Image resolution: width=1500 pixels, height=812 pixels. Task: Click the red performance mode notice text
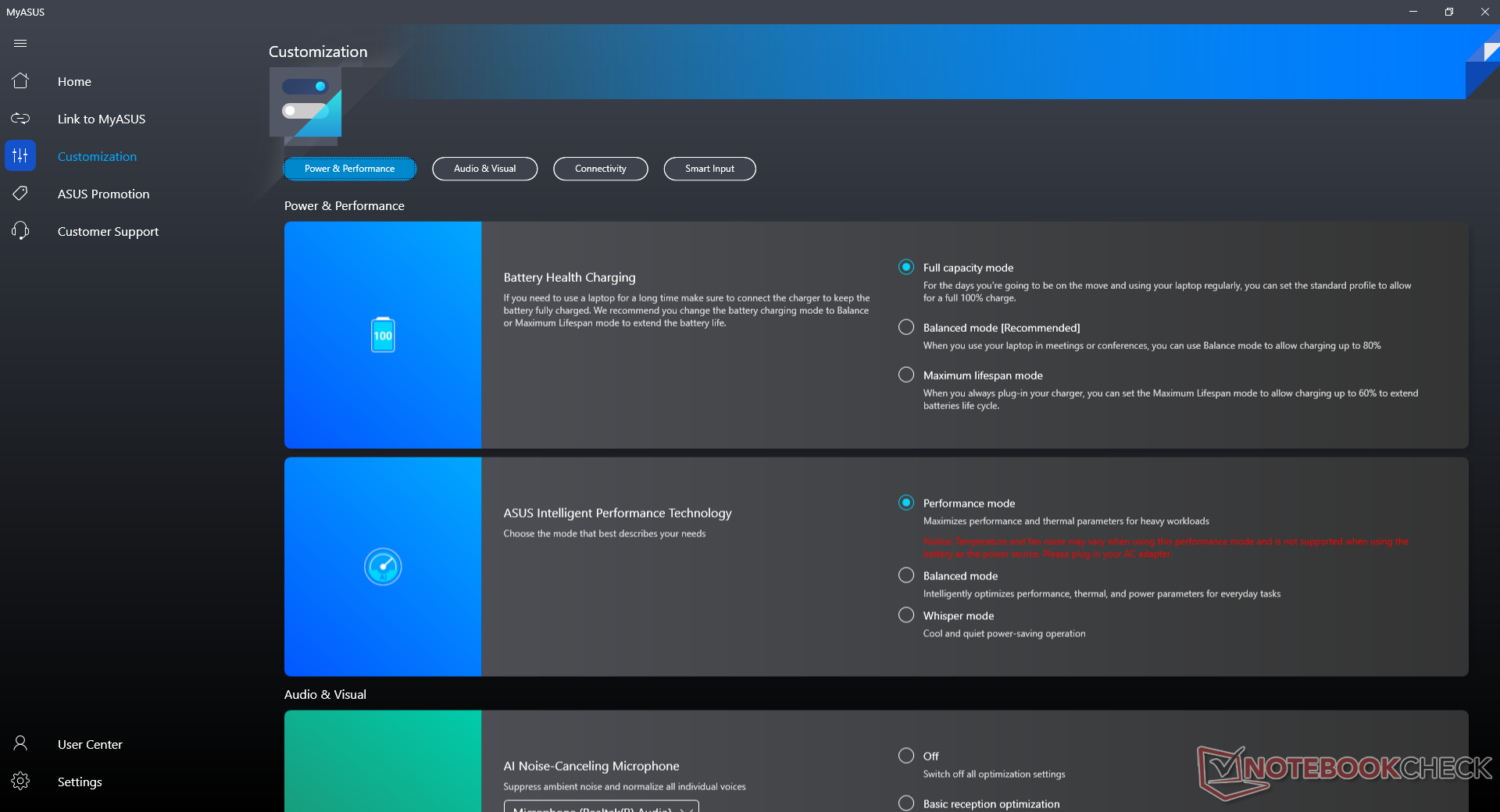(x=1166, y=547)
